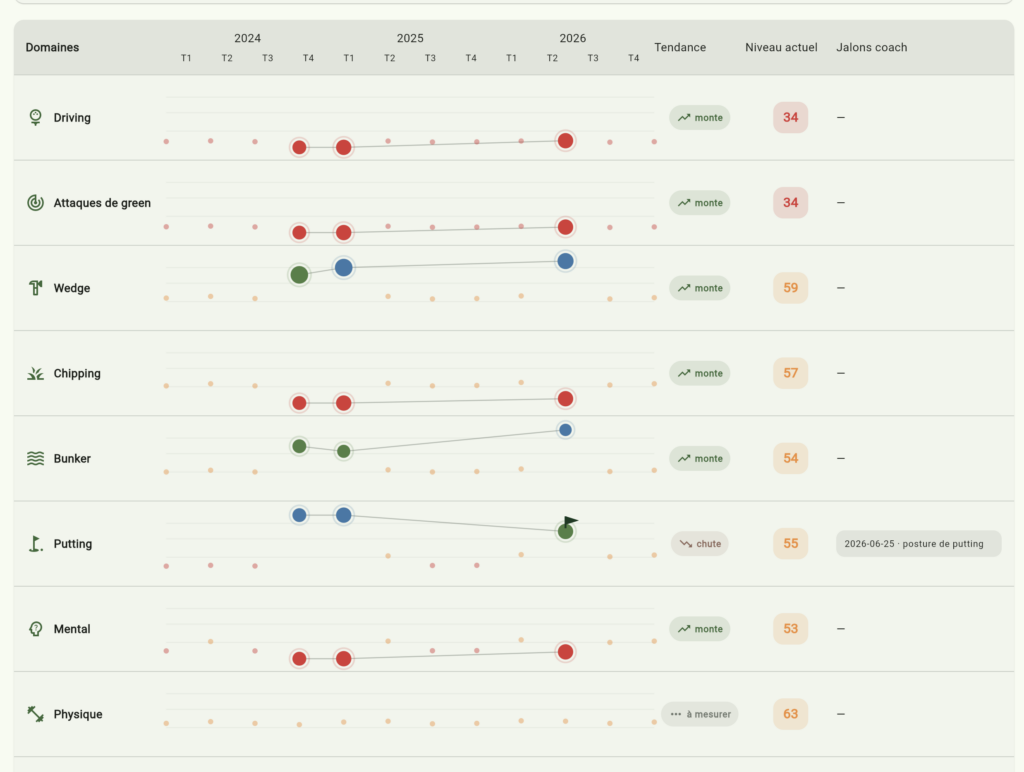1024x772 pixels.
Task: Click the Mental 'monte' trend badge
Action: coord(699,629)
